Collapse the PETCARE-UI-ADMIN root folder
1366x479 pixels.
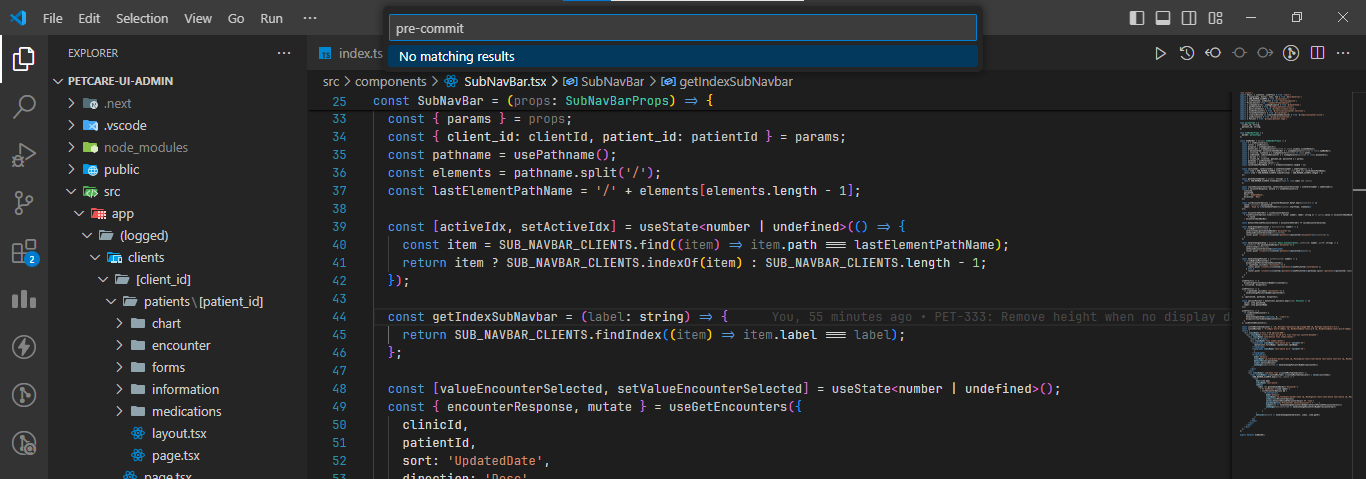58,81
